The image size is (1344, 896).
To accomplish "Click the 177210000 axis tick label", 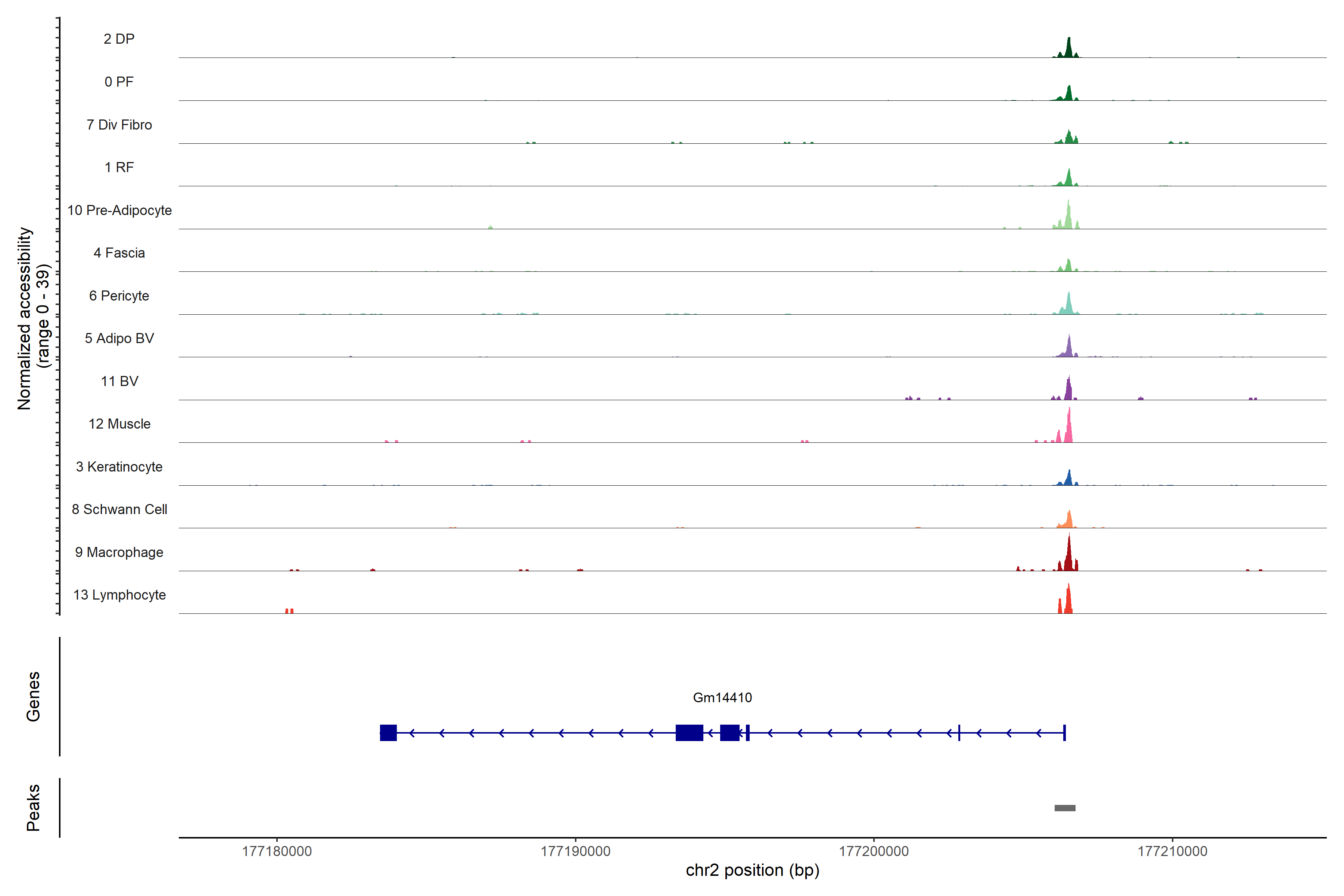I will (x=1172, y=852).
